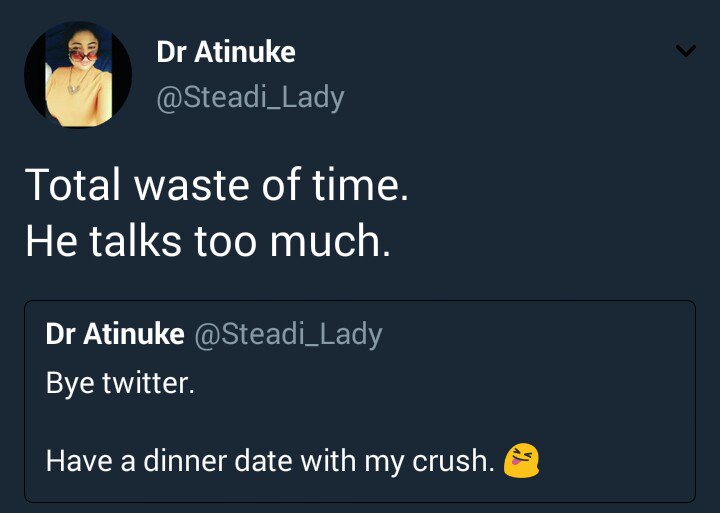The height and width of the screenshot is (513, 720).
Task: Click the "Have a dinner date" sentence
Action: point(270,462)
